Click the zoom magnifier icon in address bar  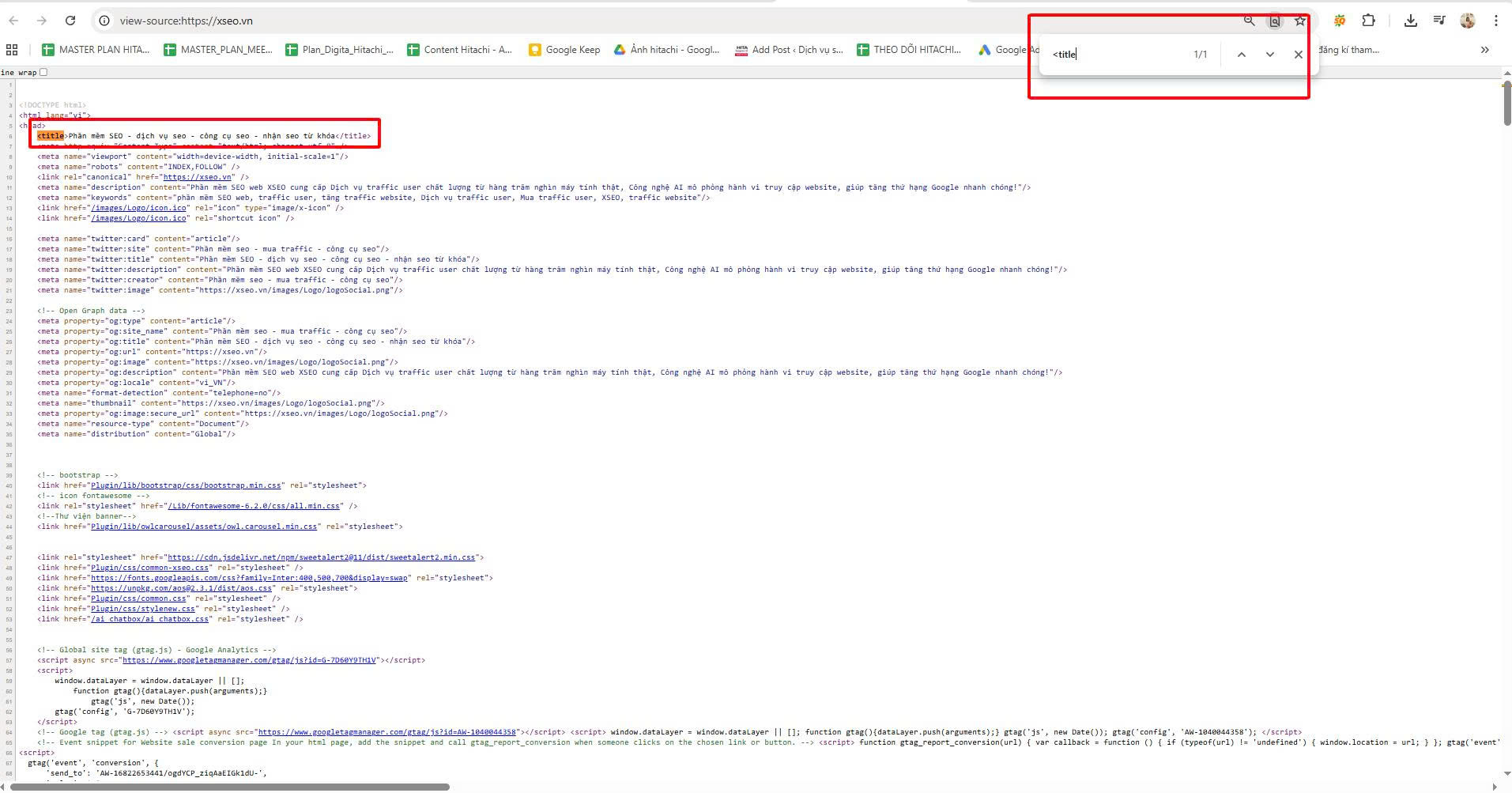click(1249, 21)
